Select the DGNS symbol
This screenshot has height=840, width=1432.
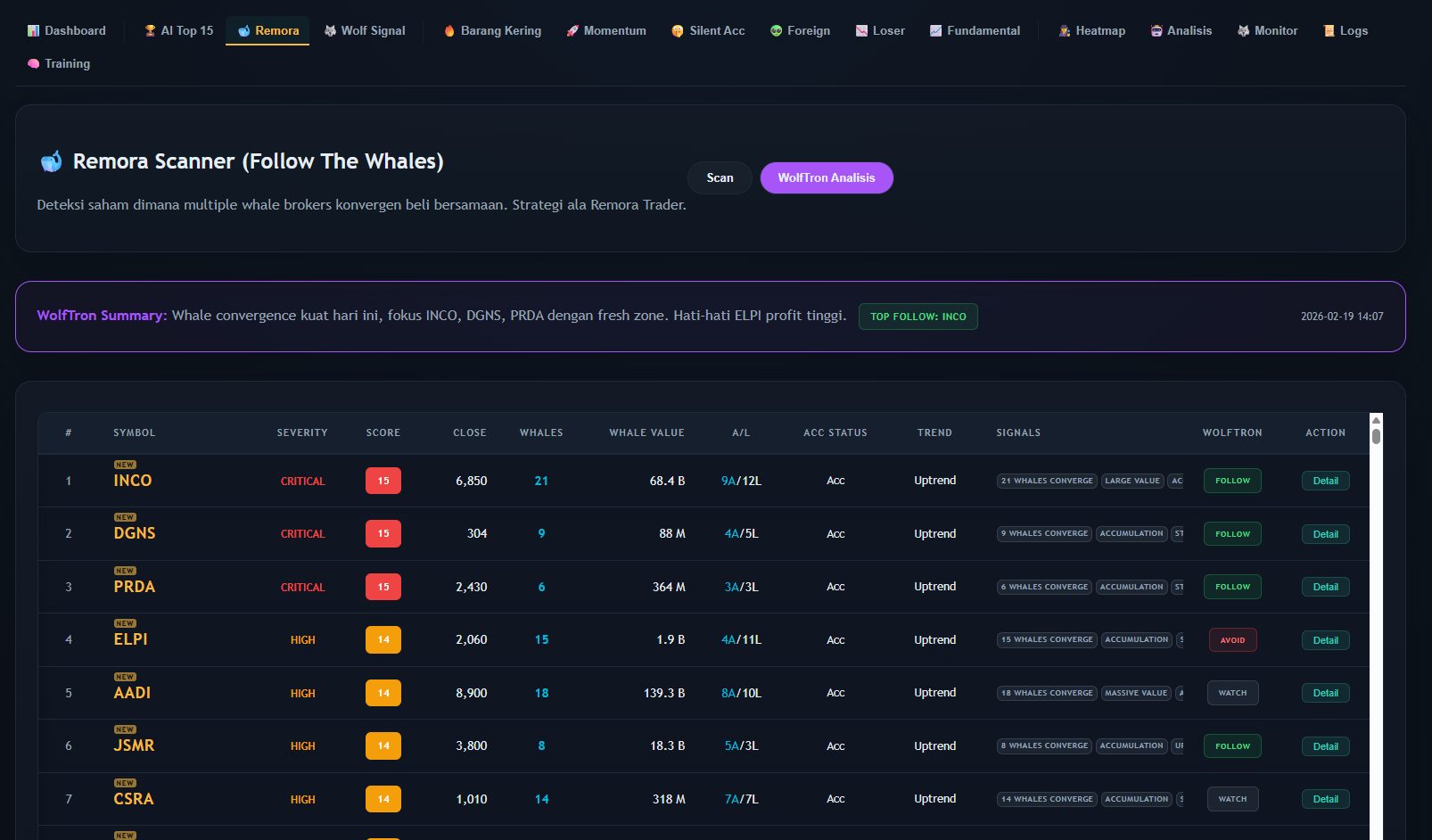(x=135, y=533)
